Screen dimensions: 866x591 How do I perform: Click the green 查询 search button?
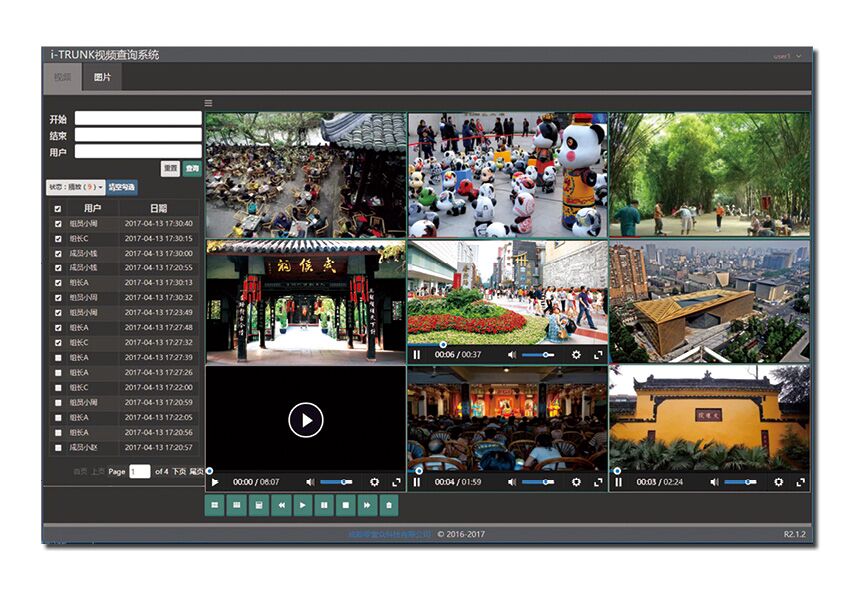click(x=192, y=169)
